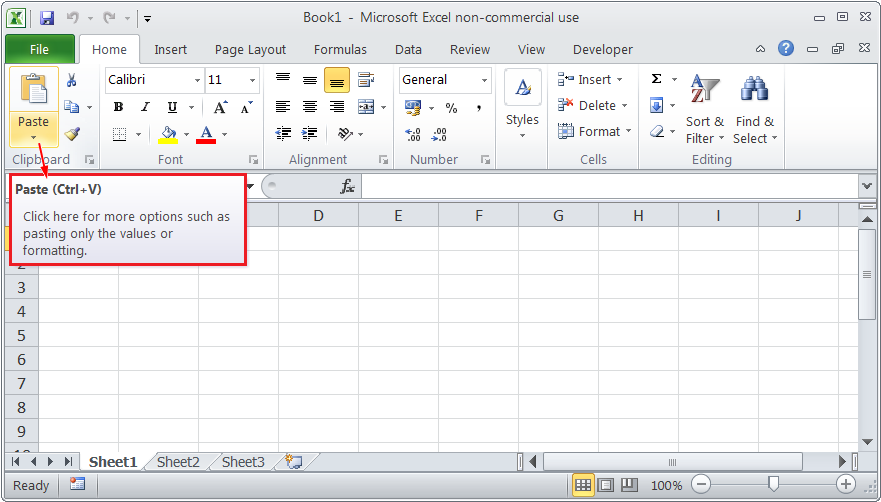Click the Copy icon in Clipboard

pos(71,107)
